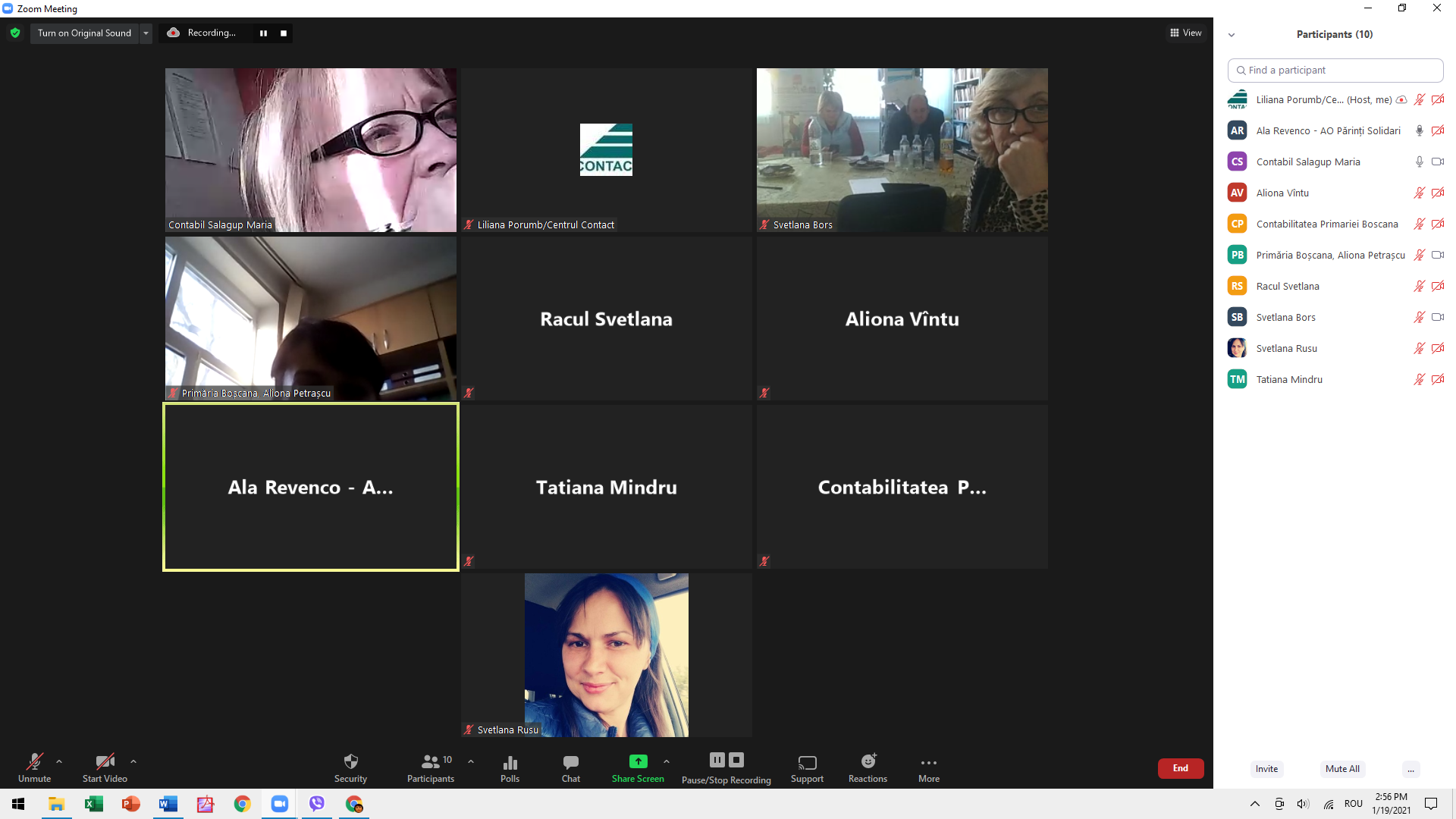This screenshot has height=819, width=1456.
Task: Click the Find a participant field
Action: click(x=1335, y=70)
